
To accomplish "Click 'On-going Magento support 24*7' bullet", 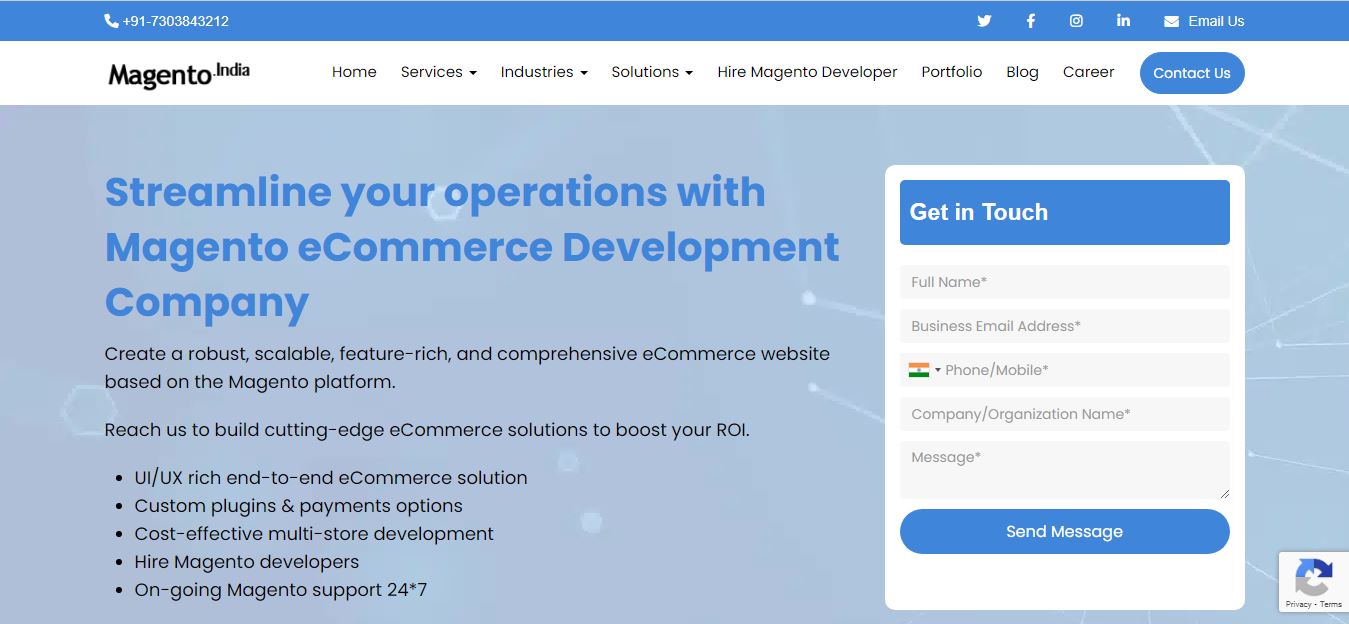I will click(x=281, y=590).
